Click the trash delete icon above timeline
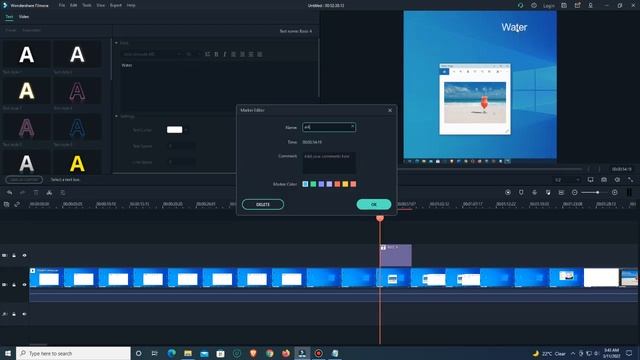The width and height of the screenshot is (640, 360). click(x=36, y=192)
